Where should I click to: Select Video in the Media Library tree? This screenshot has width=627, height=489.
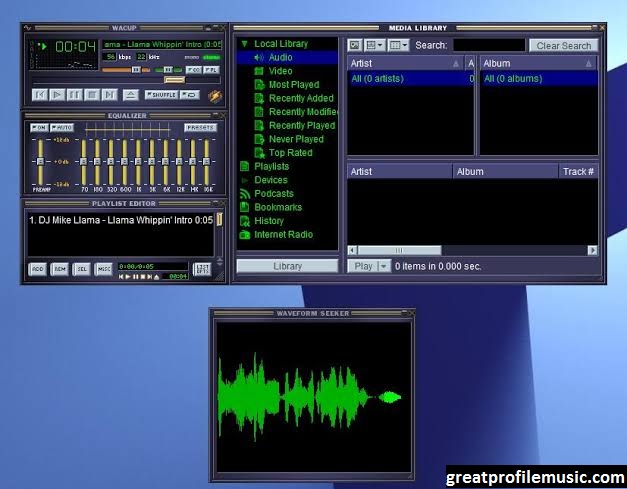coord(280,71)
